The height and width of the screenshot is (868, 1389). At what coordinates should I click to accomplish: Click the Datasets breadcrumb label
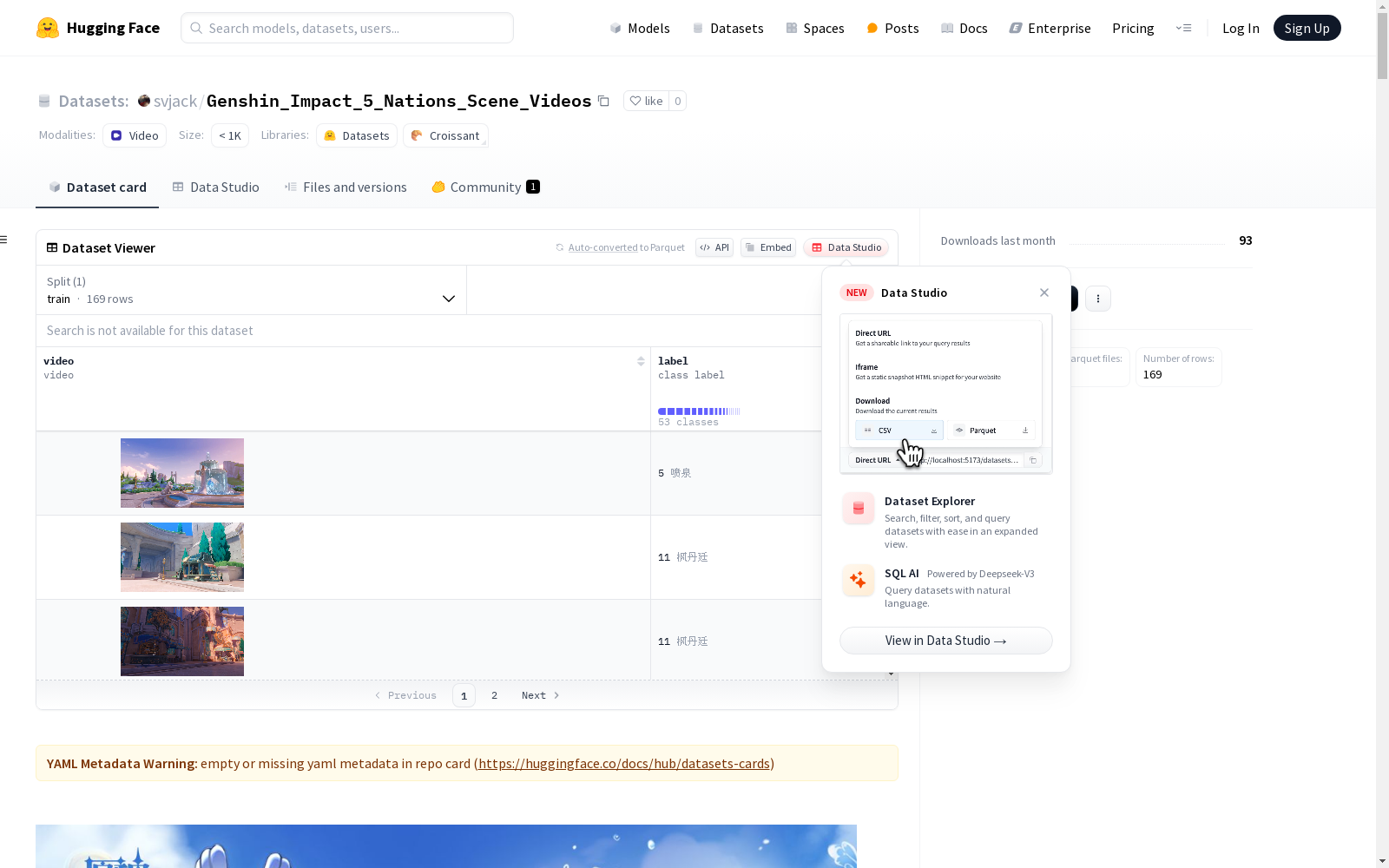click(94, 101)
